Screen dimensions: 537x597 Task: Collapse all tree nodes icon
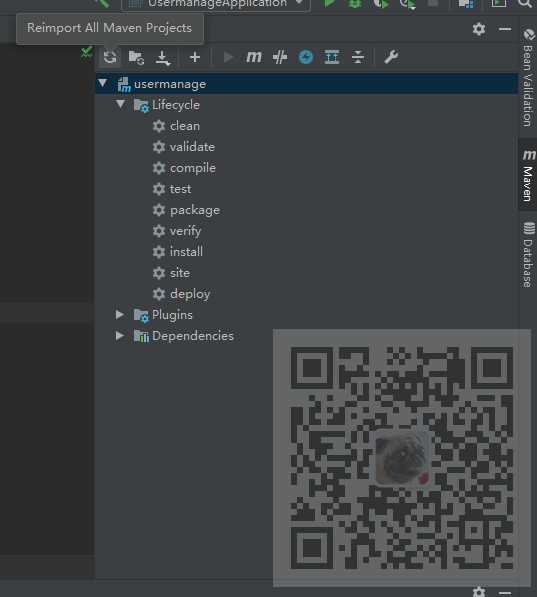[358, 57]
